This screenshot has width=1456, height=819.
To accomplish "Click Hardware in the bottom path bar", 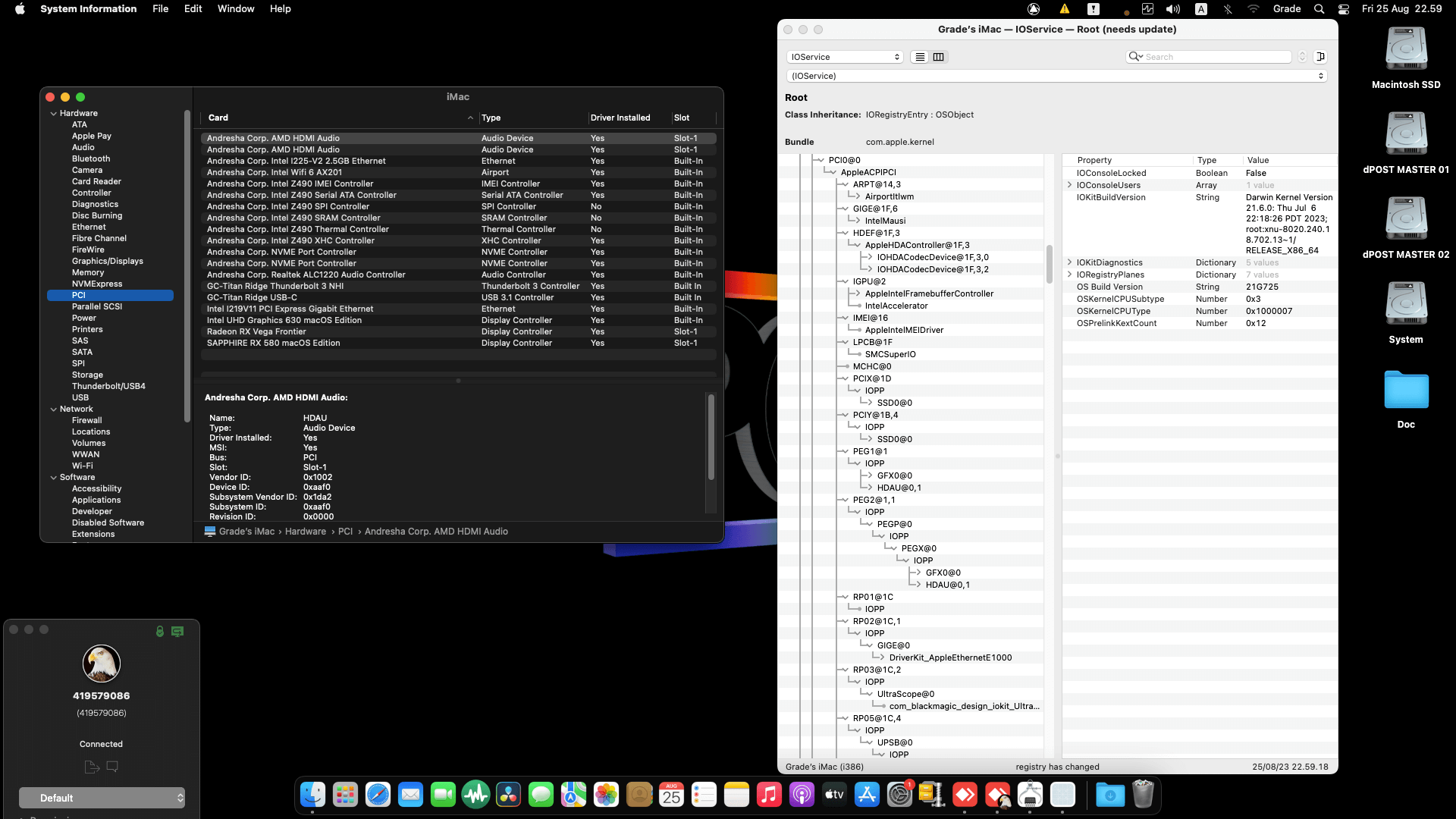I will point(306,532).
